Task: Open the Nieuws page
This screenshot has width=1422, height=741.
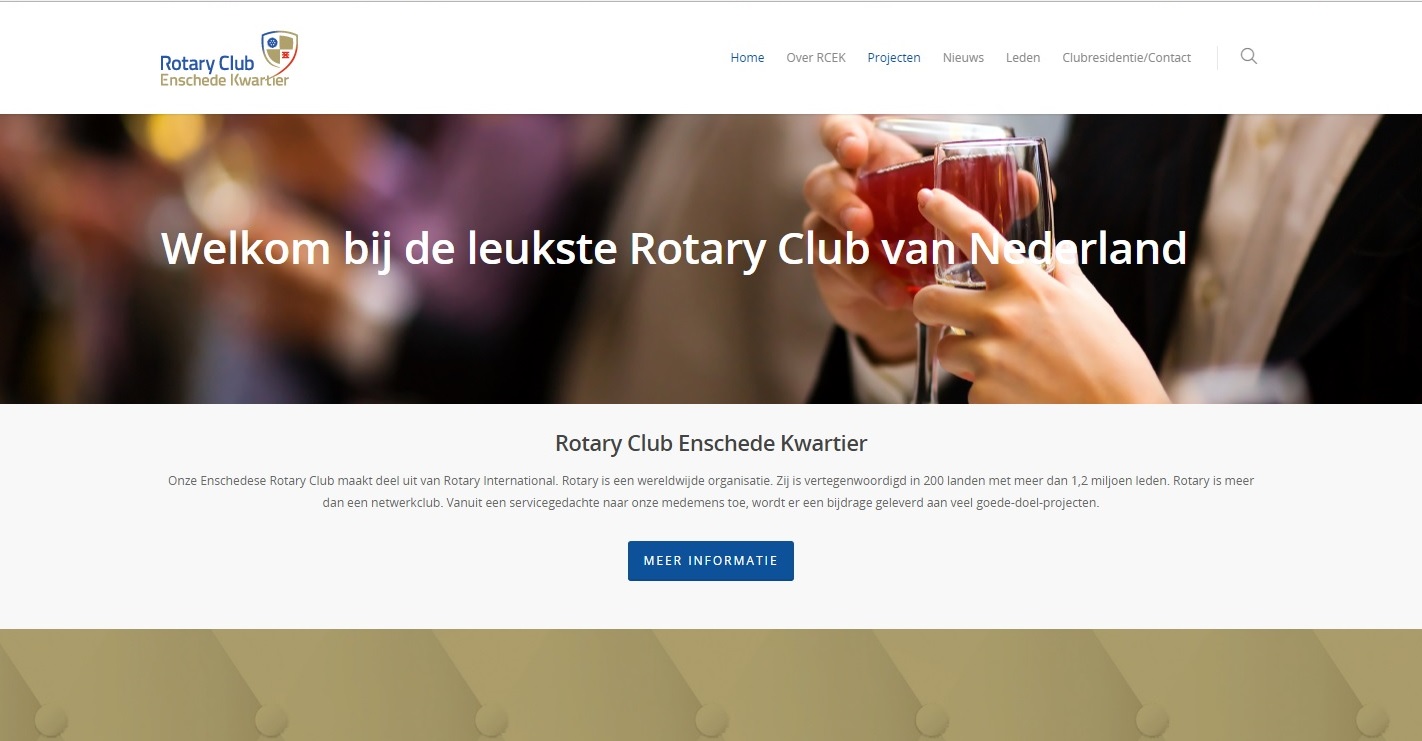Action: [x=963, y=58]
